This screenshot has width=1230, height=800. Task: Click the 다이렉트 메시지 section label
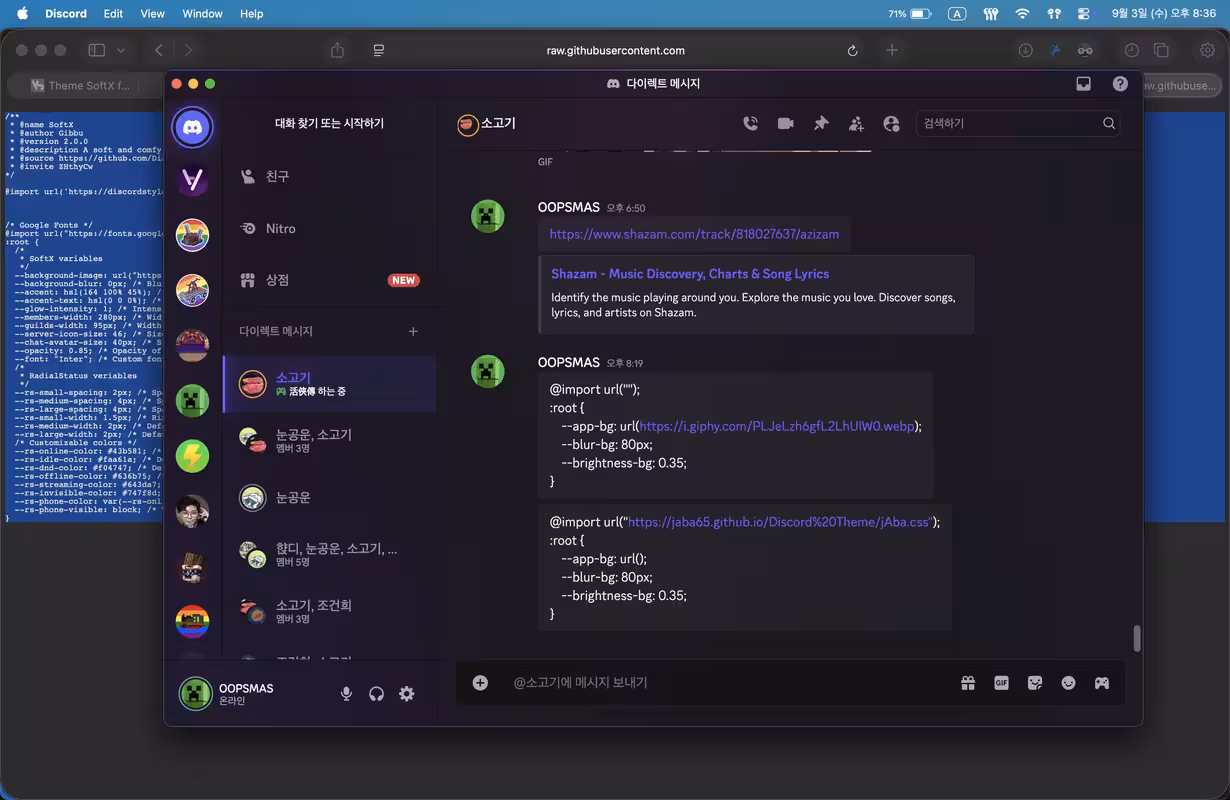276,331
